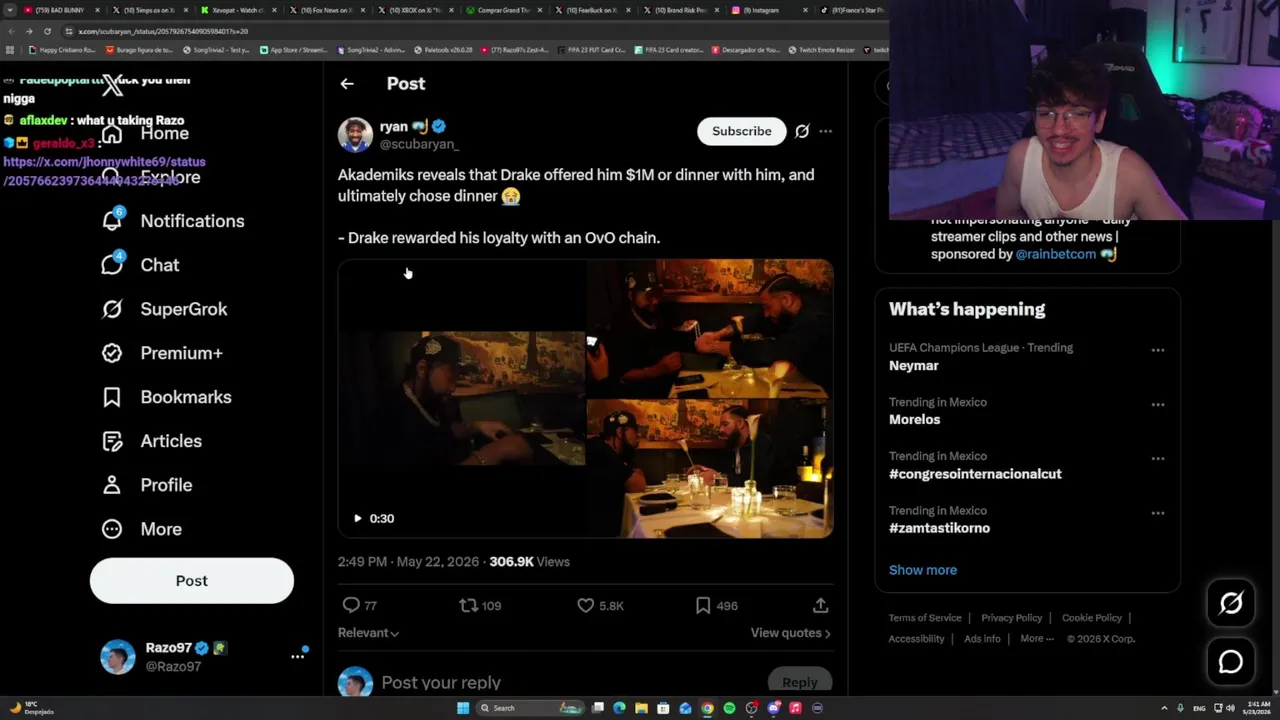Go back using the Post arrow
1280x720 pixels.
pos(347,84)
